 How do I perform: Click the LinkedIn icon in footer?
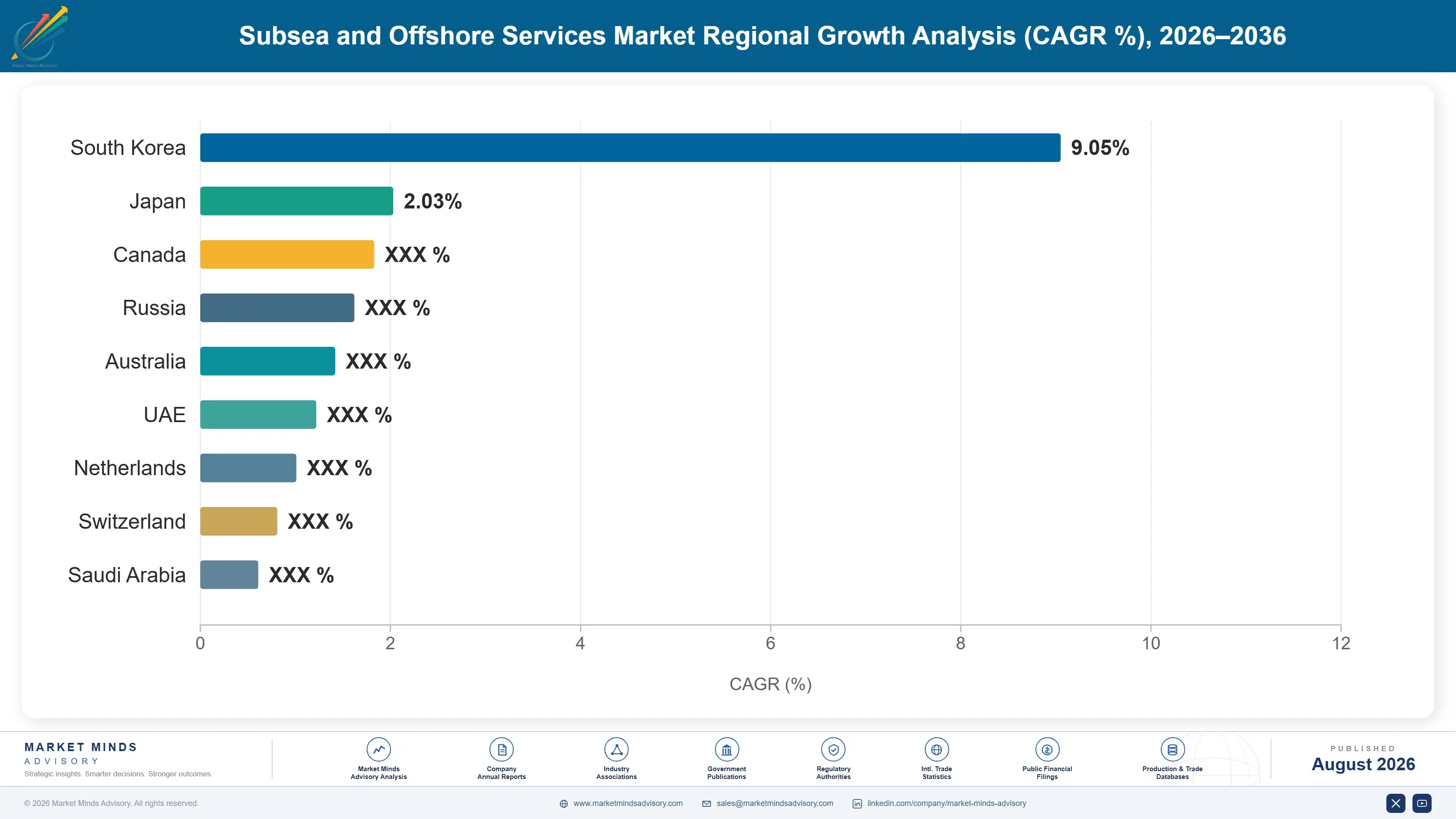click(857, 804)
